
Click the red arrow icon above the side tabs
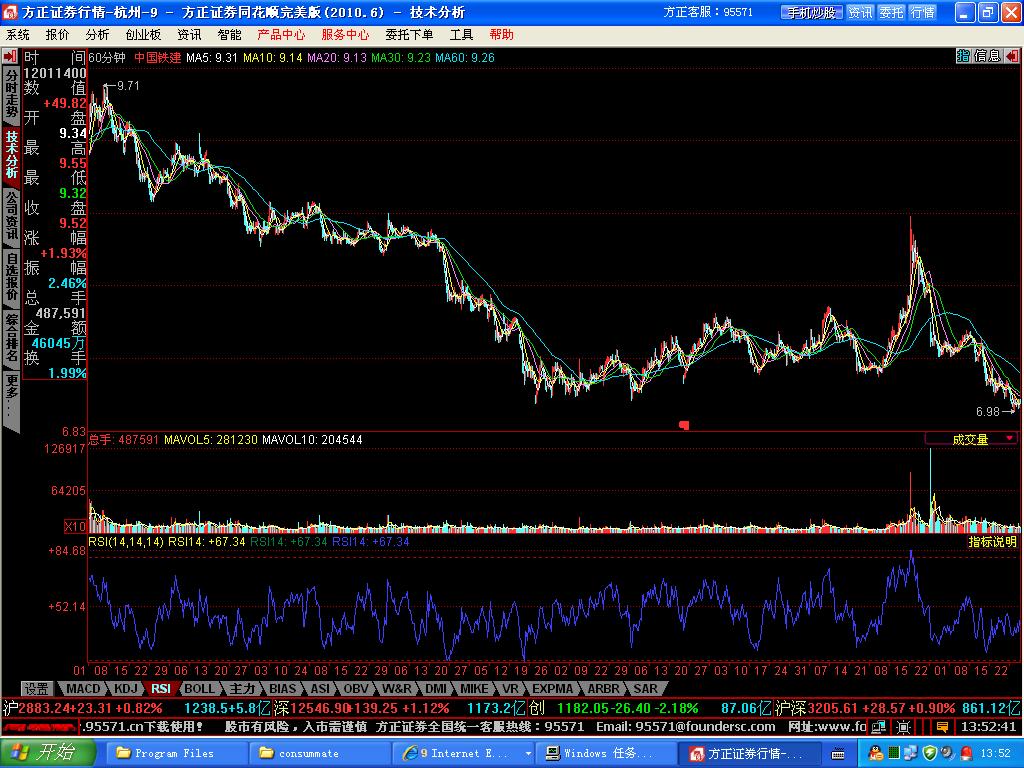click(10, 57)
